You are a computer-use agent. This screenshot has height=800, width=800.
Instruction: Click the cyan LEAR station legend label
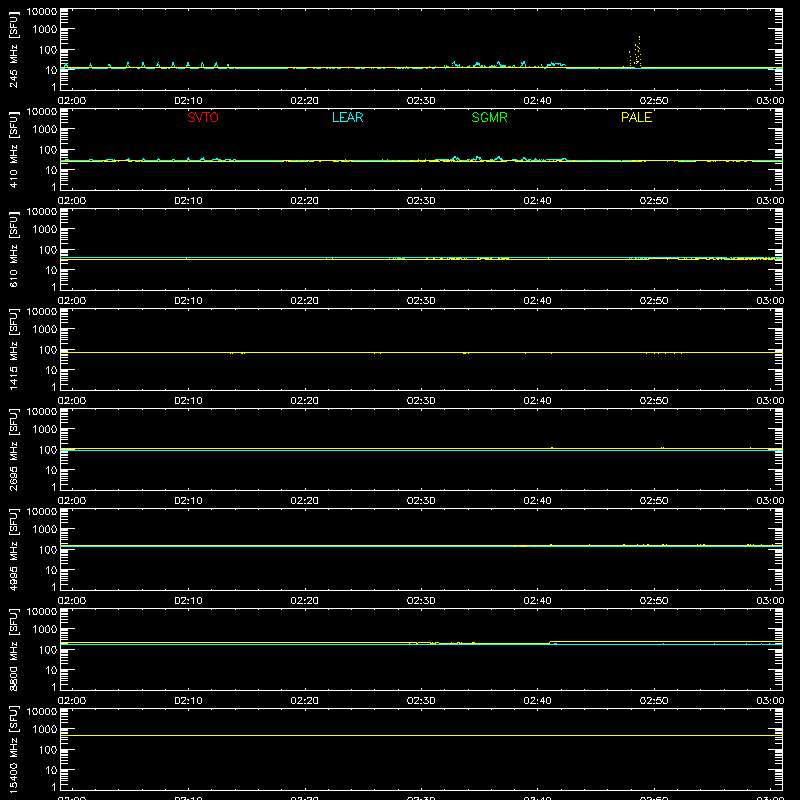point(347,117)
